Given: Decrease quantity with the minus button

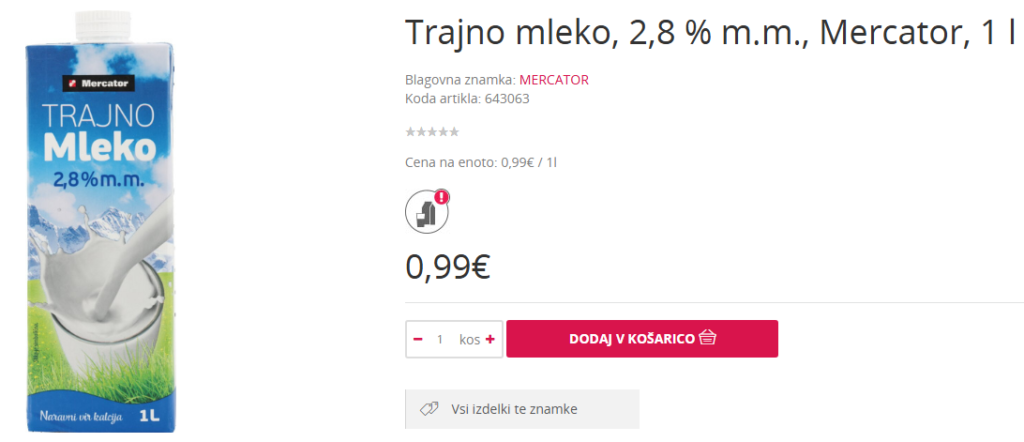Looking at the screenshot, I should click(418, 339).
